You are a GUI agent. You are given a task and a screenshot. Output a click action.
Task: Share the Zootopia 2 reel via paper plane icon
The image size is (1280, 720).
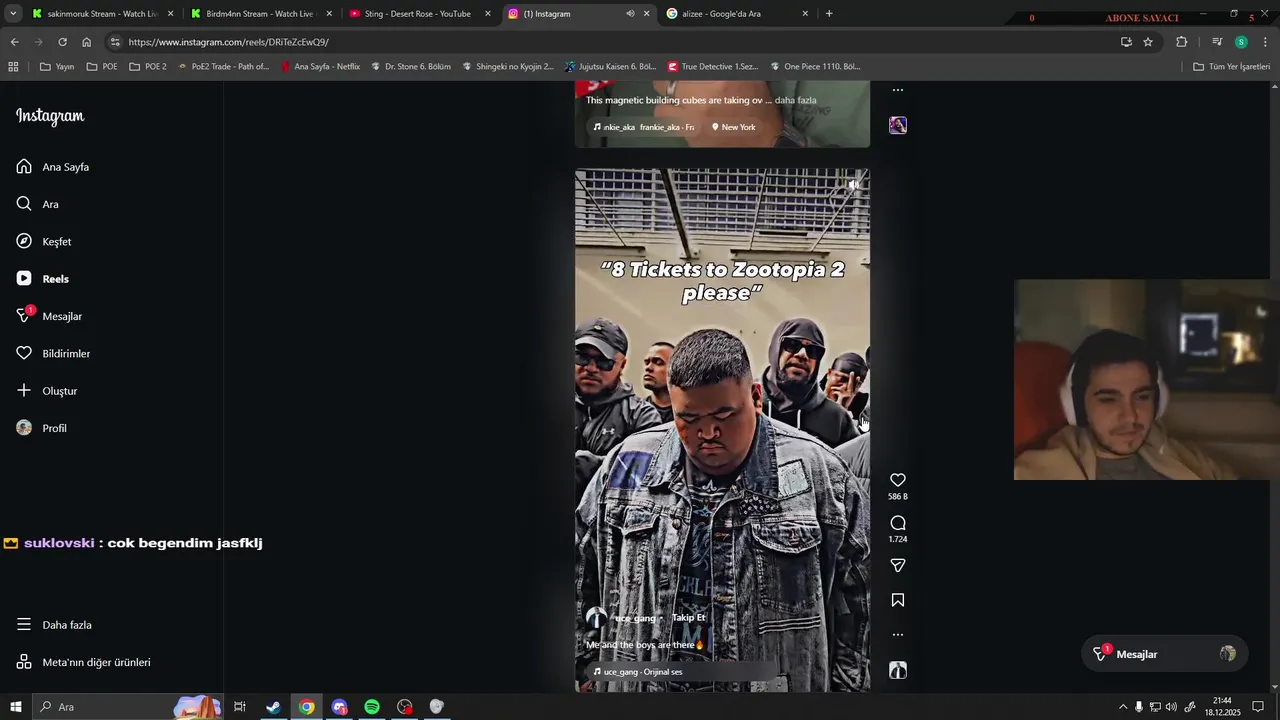point(898,566)
